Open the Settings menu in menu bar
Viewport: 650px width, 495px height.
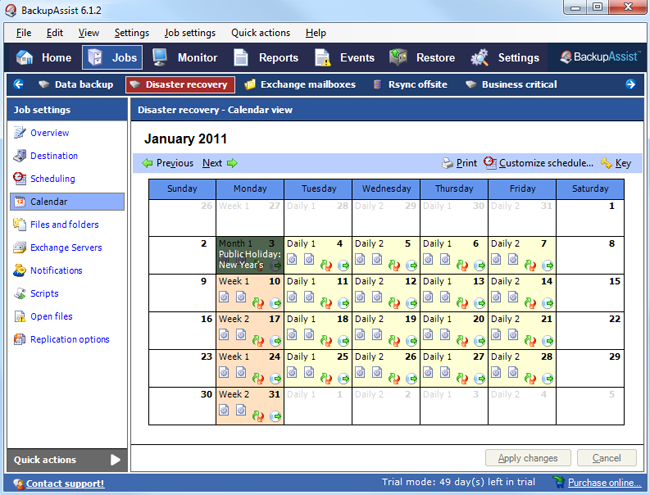(132, 33)
